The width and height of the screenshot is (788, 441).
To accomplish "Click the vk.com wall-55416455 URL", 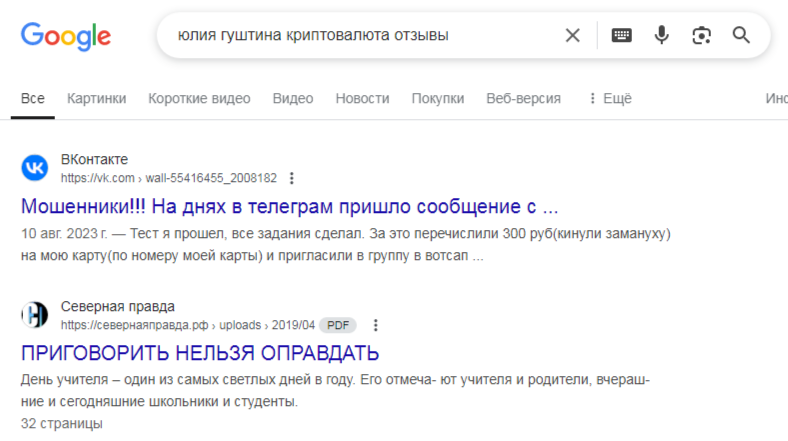I will coord(169,178).
